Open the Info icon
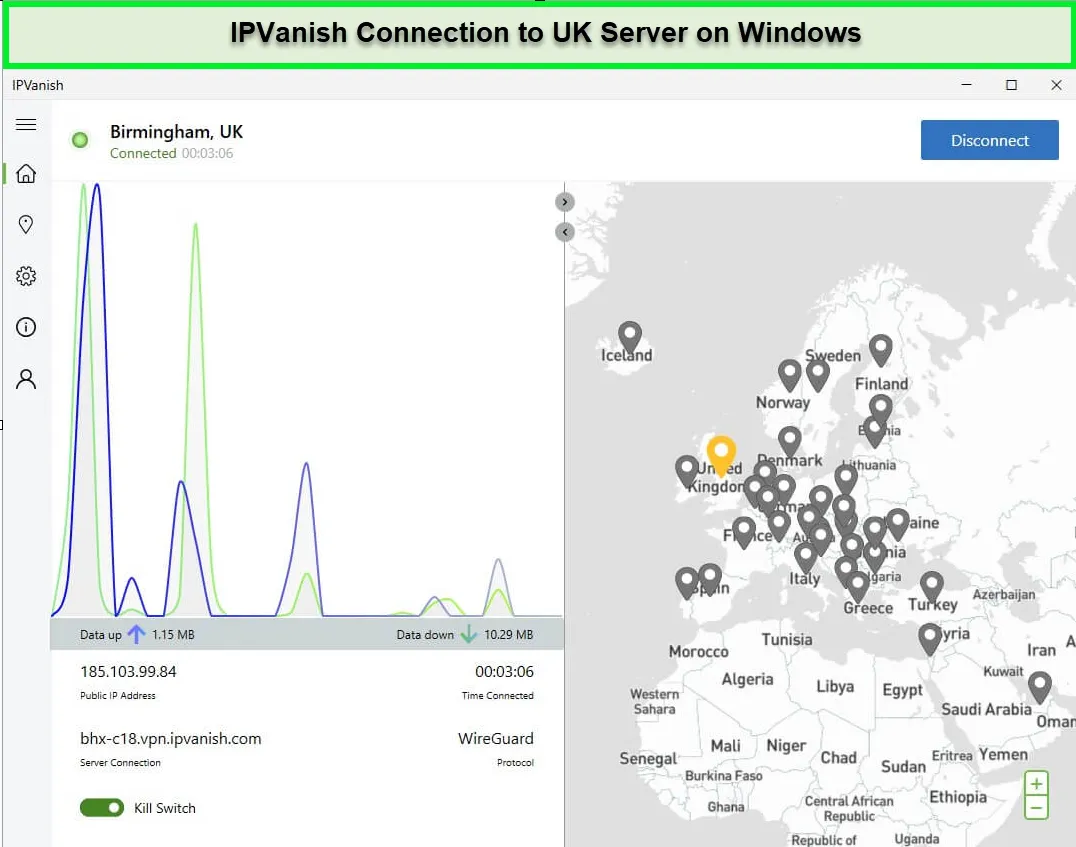Screen dimensions: 1076x847 coord(26,327)
